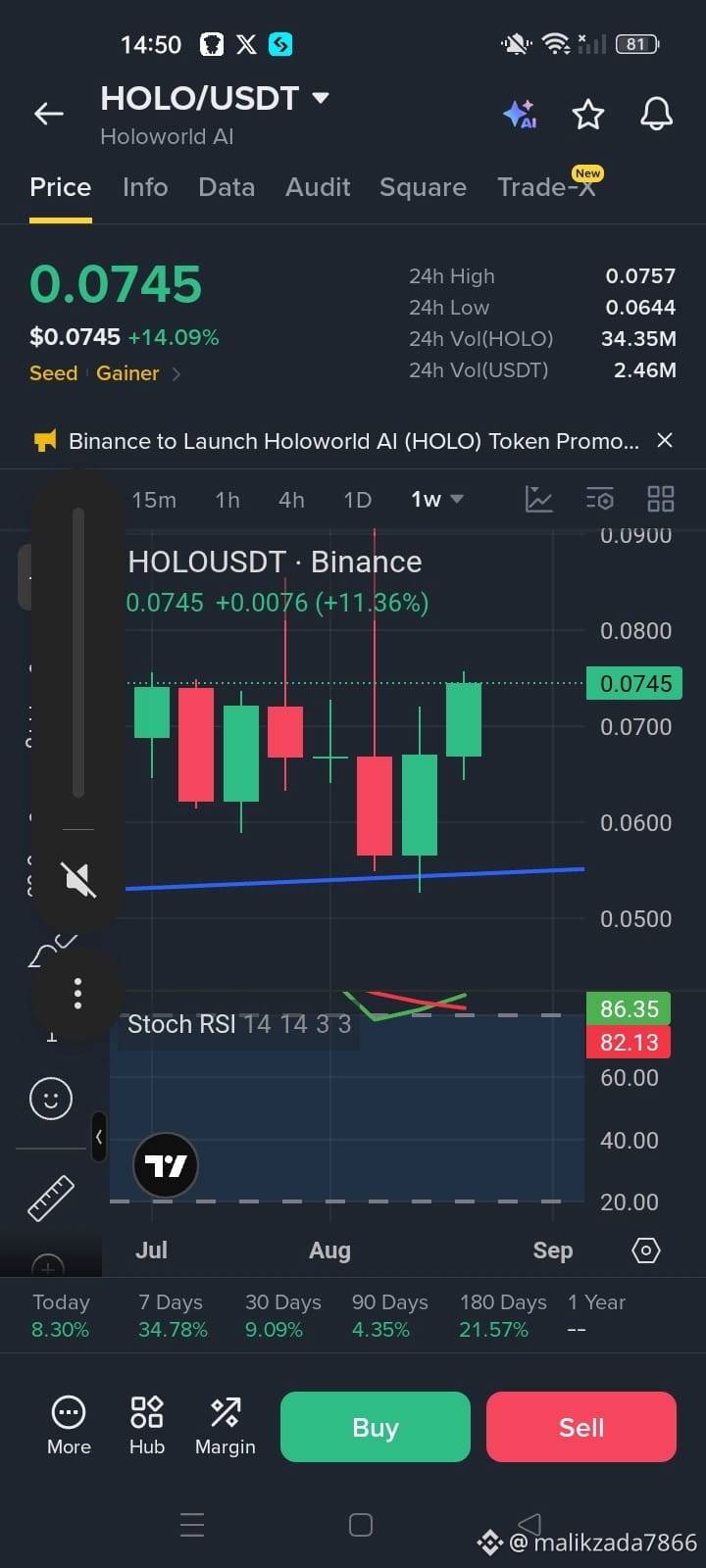The image size is (706, 1568).
Task: Open price alert bell icon
Action: [x=657, y=114]
